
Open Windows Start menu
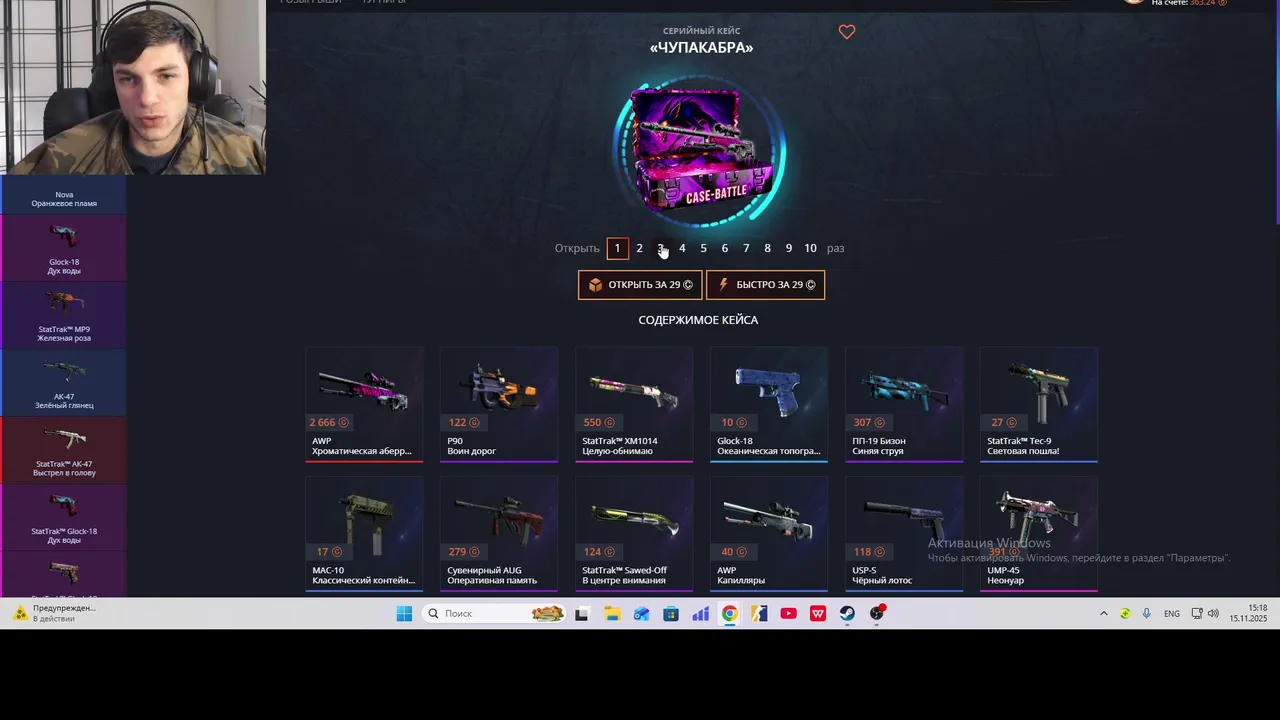click(x=404, y=613)
